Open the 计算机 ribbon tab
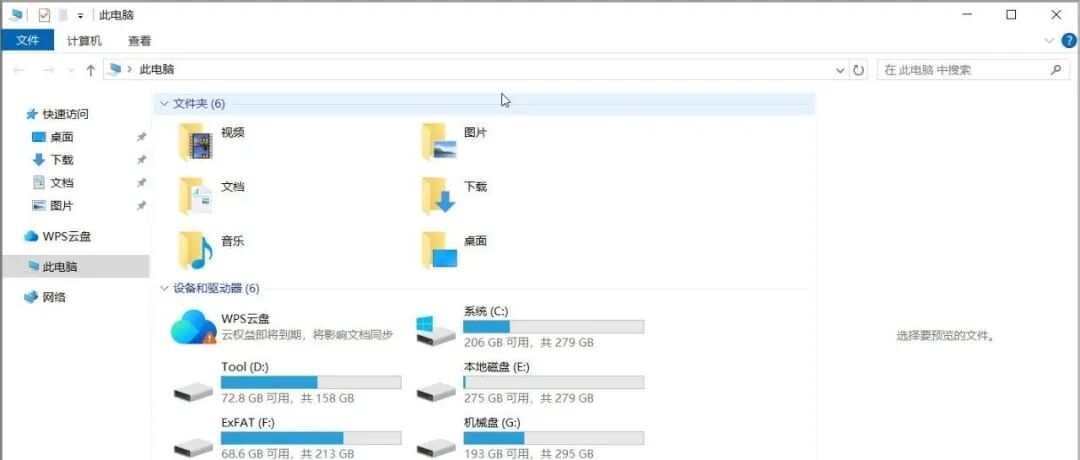This screenshot has height=460, width=1080. coord(84,41)
